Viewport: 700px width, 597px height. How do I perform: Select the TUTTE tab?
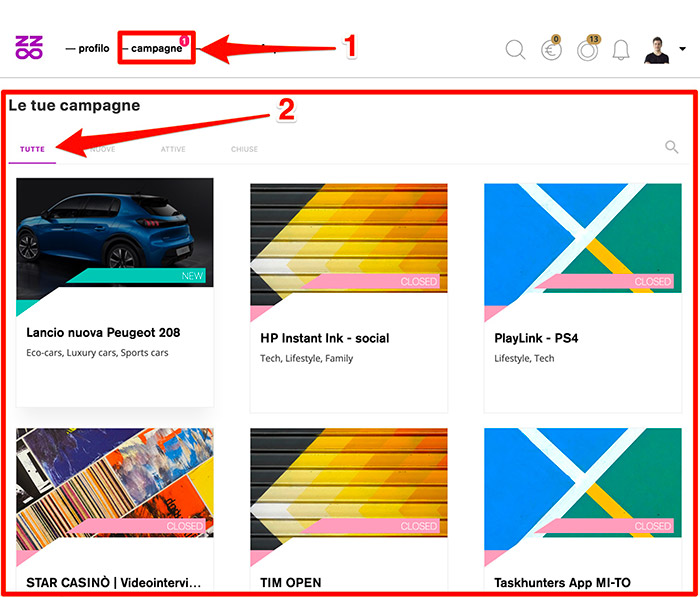pos(32,149)
